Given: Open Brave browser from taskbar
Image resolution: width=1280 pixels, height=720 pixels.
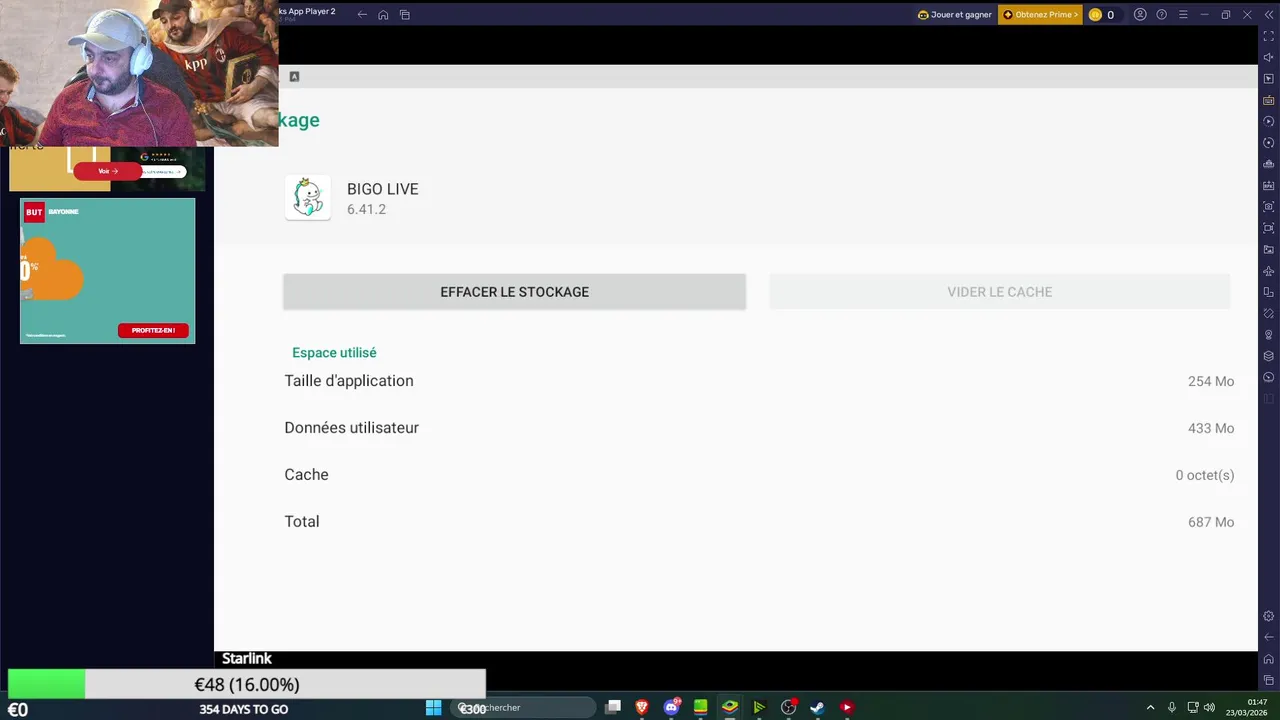Looking at the screenshot, I should coord(642,707).
